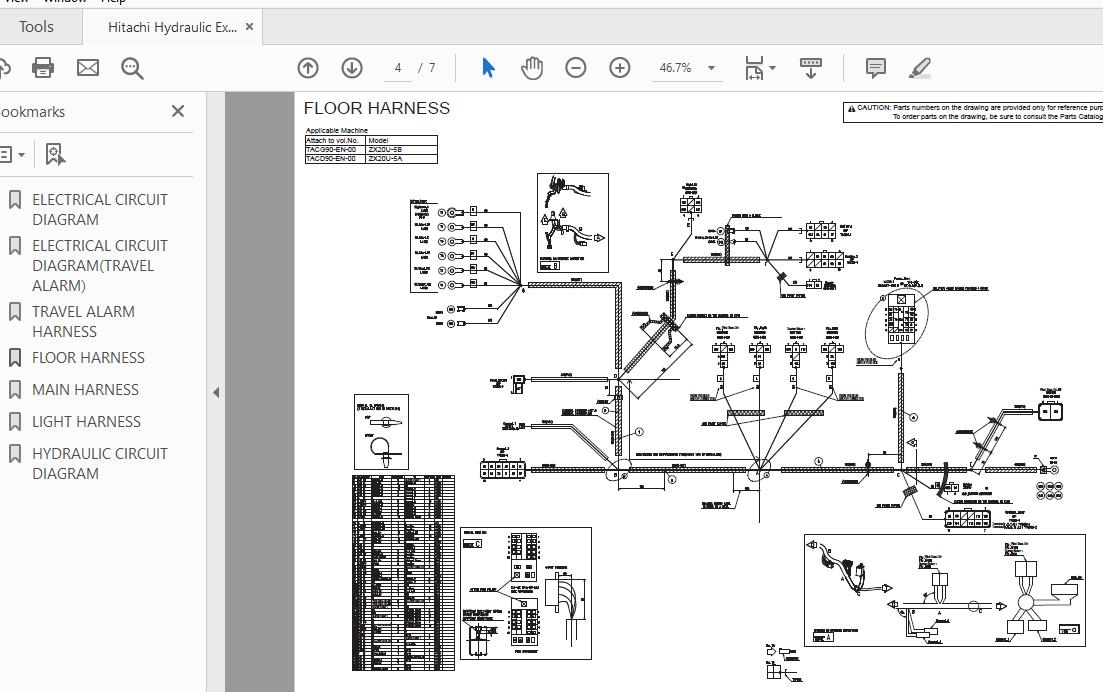Viewport: 1103px width, 692px height.
Task: Close the Bookmarks panel
Action: pos(178,111)
